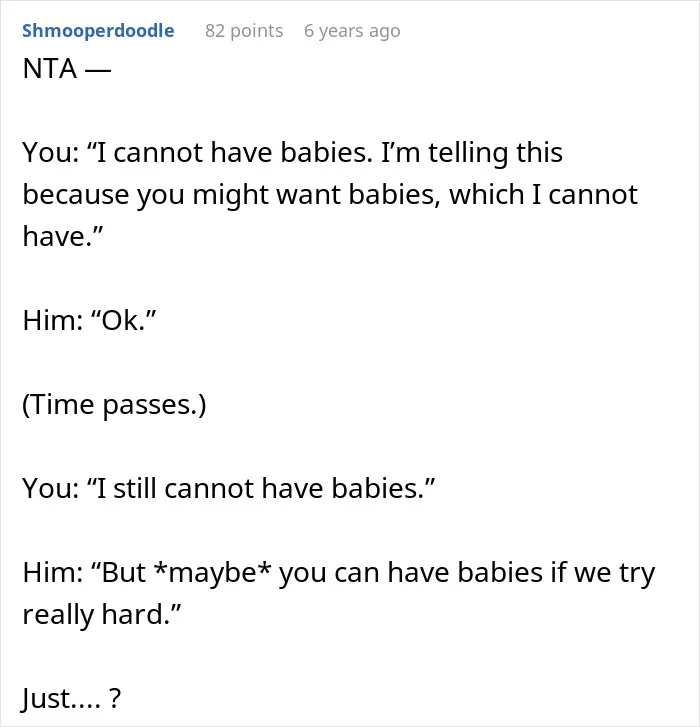The height and width of the screenshot is (727, 700).
Task: Click the asterisk-wrapped word "*maybe*"
Action: tap(212, 573)
